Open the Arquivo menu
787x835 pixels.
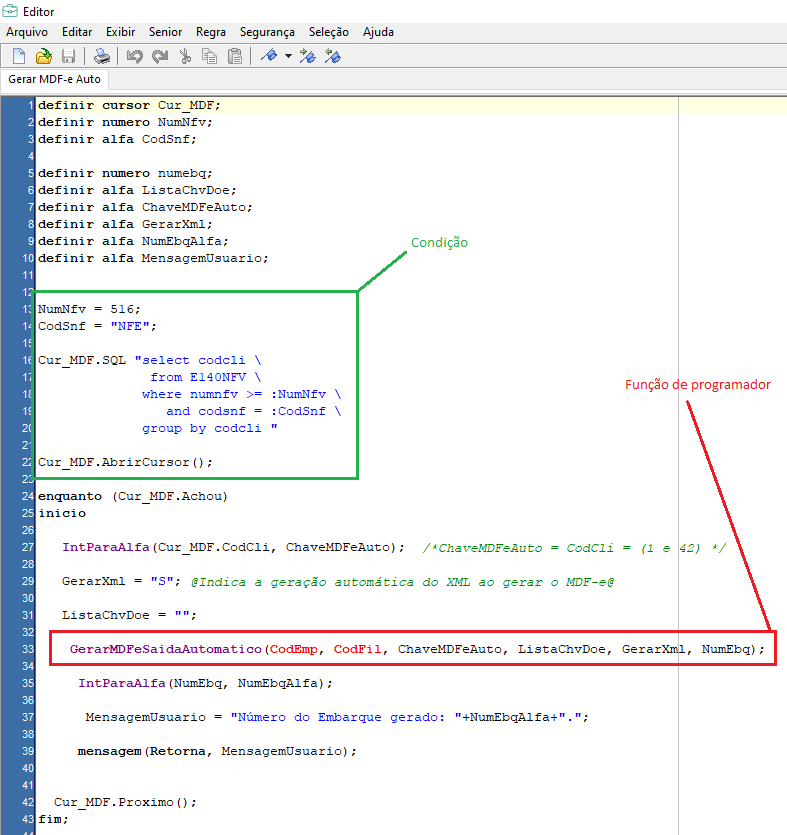coord(27,32)
